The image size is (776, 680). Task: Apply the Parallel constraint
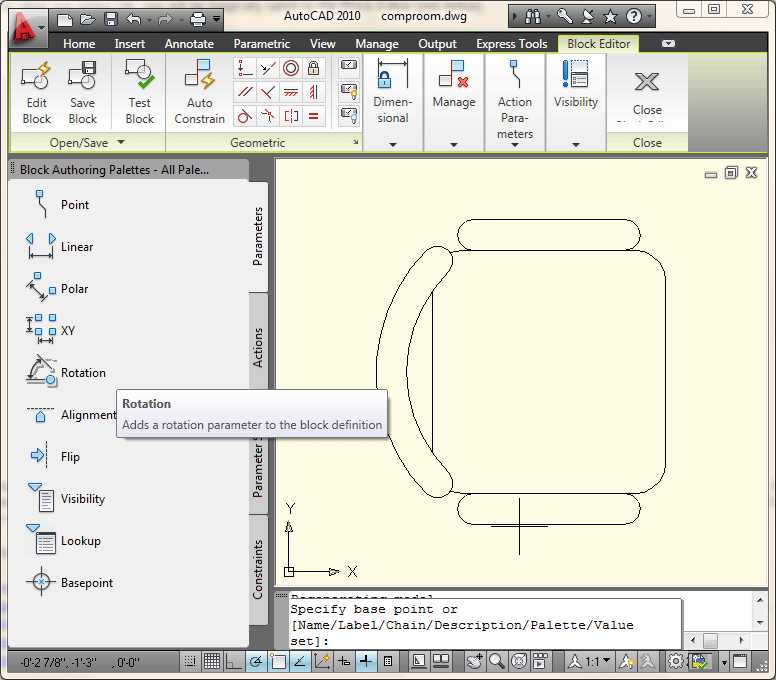click(244, 92)
